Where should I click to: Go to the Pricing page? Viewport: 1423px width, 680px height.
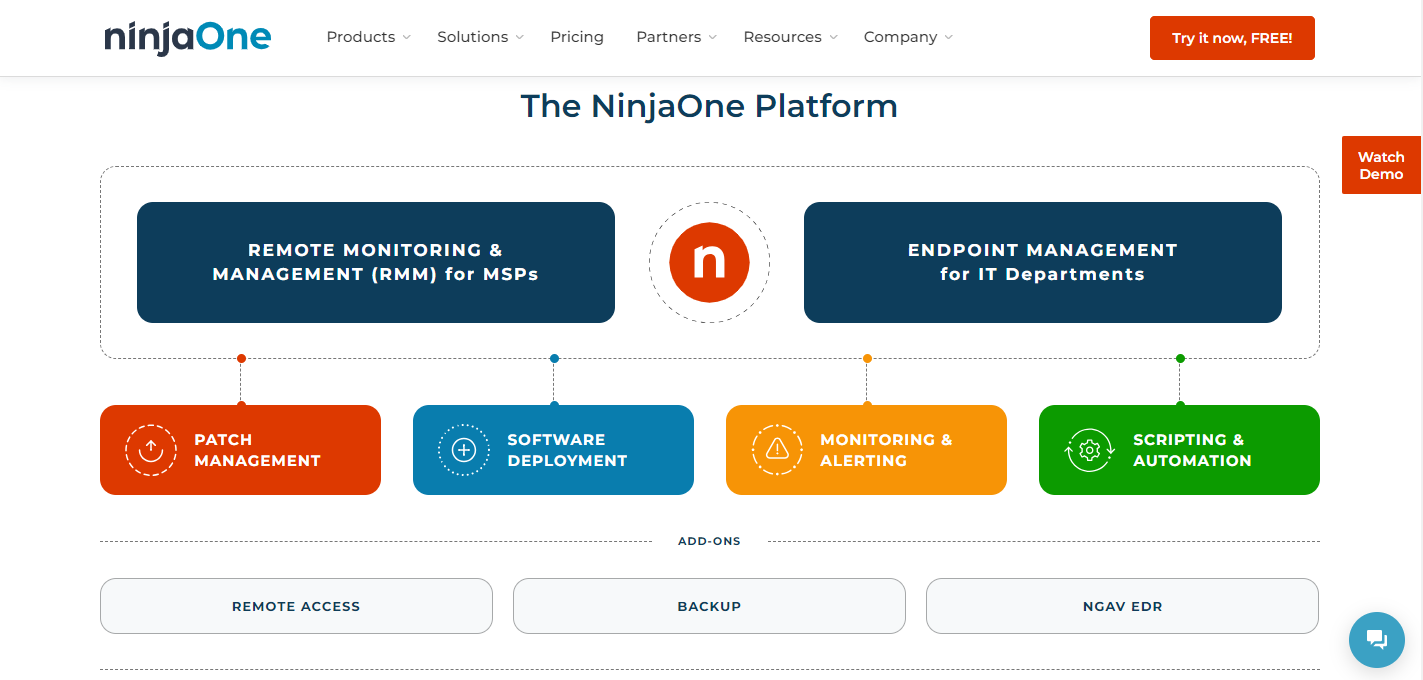(577, 37)
